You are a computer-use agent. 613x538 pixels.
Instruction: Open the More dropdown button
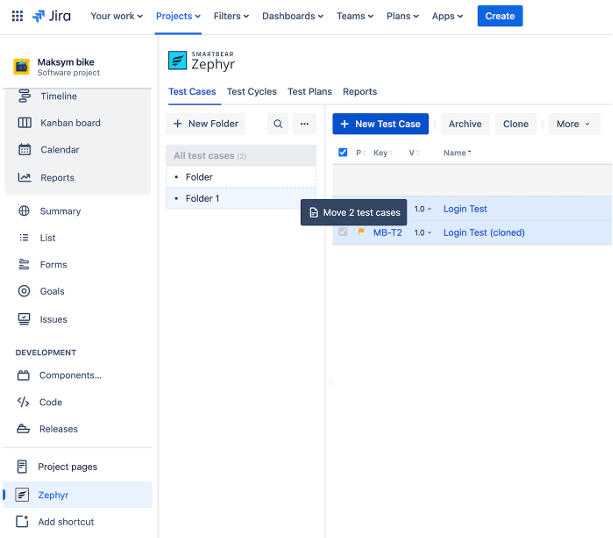[572, 124]
